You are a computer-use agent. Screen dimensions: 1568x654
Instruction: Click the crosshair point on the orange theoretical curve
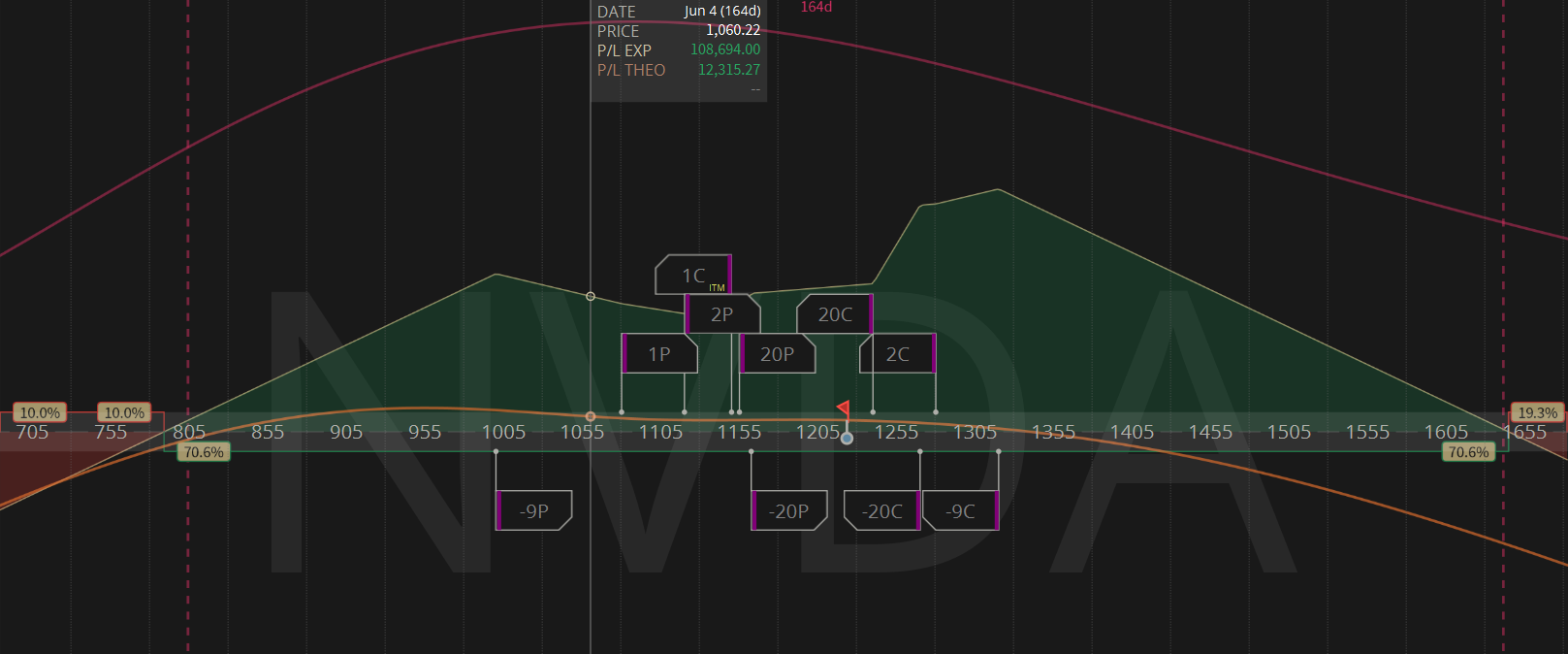[591, 416]
